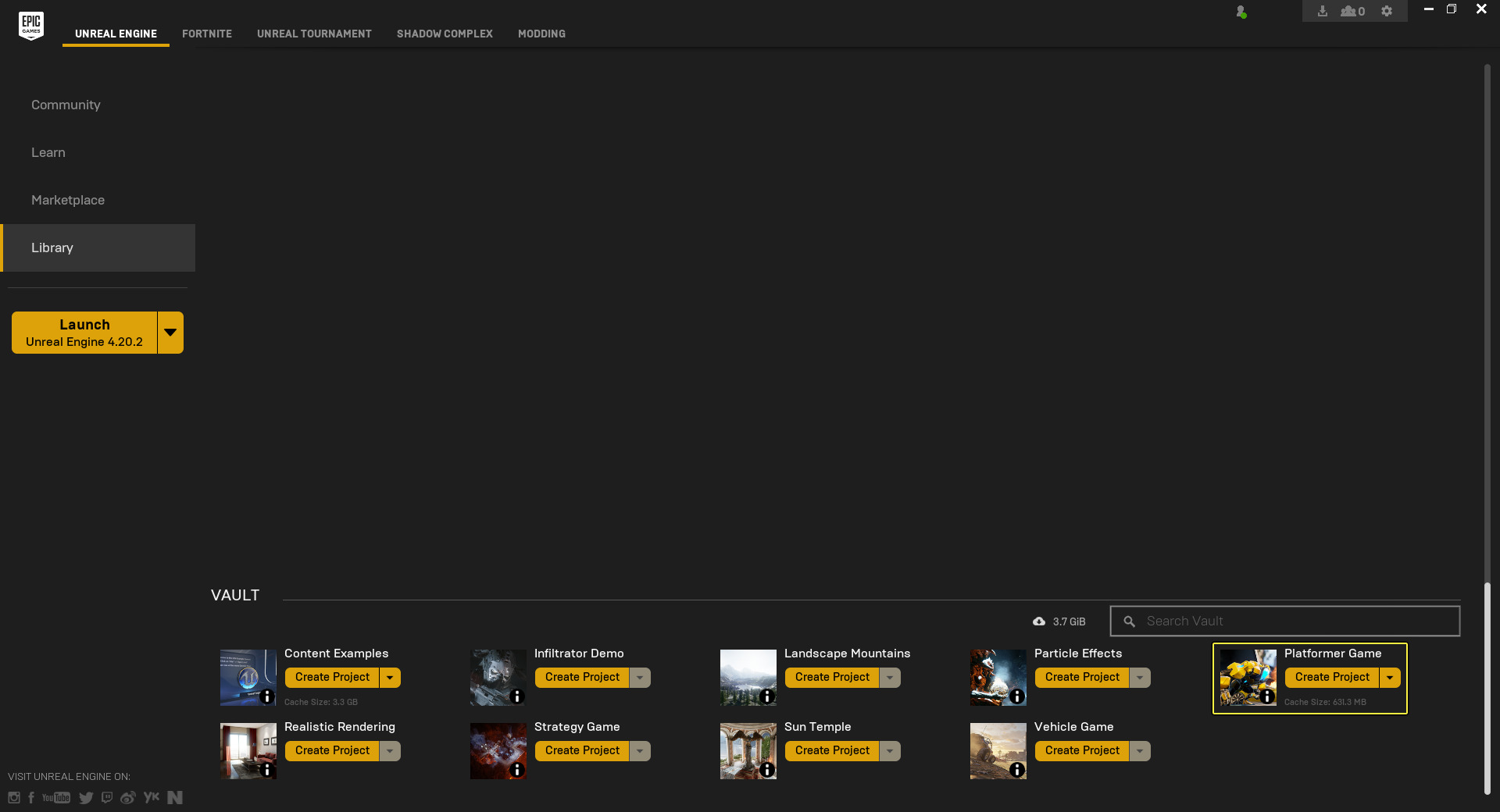Launch Unreal Engine 4.20.2
Screen dimensions: 1500x812
(84, 333)
